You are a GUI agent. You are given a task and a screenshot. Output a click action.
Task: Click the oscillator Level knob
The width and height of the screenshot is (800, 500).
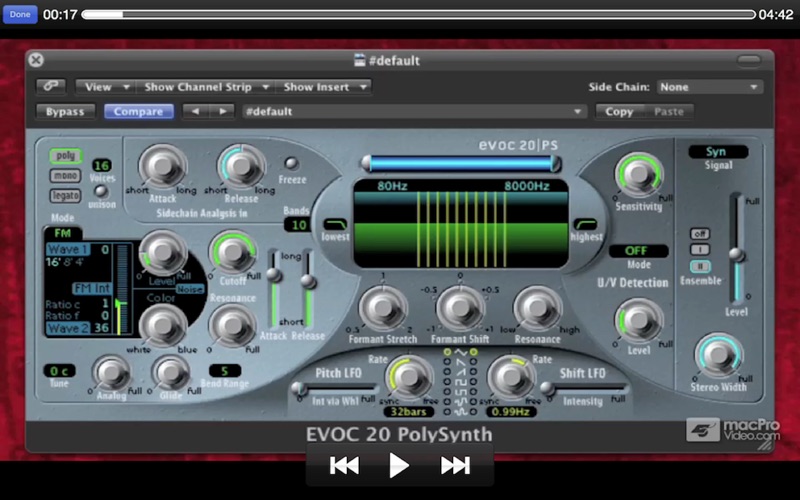point(163,251)
